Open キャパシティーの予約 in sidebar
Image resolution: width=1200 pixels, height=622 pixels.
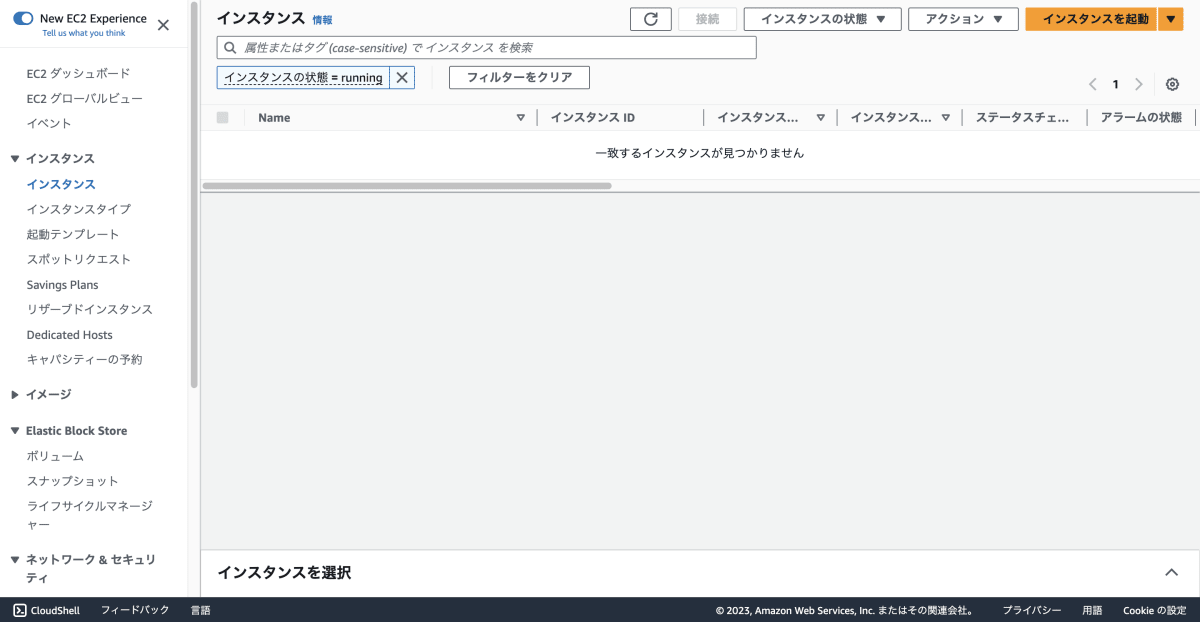tap(85, 359)
